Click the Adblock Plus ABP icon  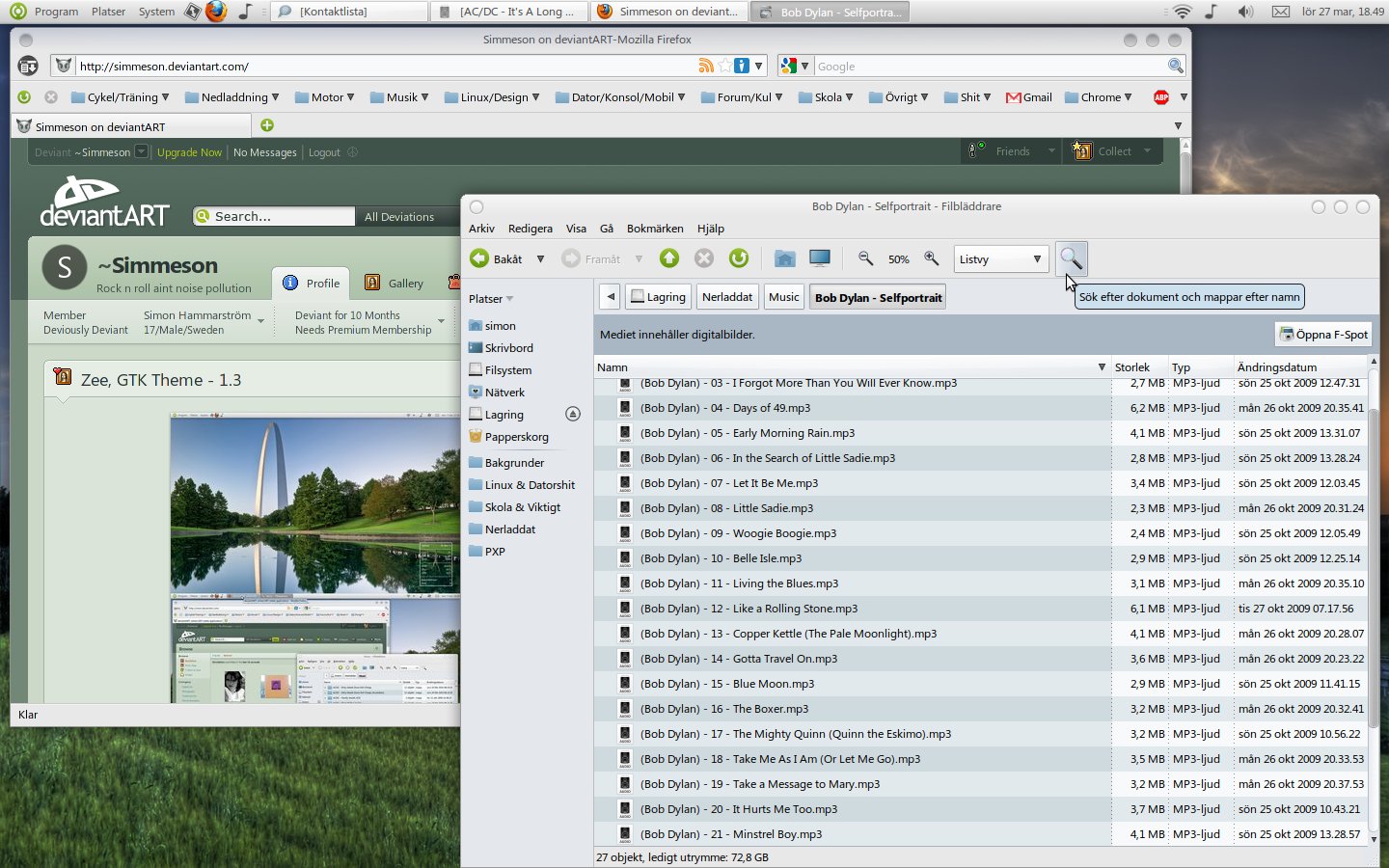[1161, 97]
